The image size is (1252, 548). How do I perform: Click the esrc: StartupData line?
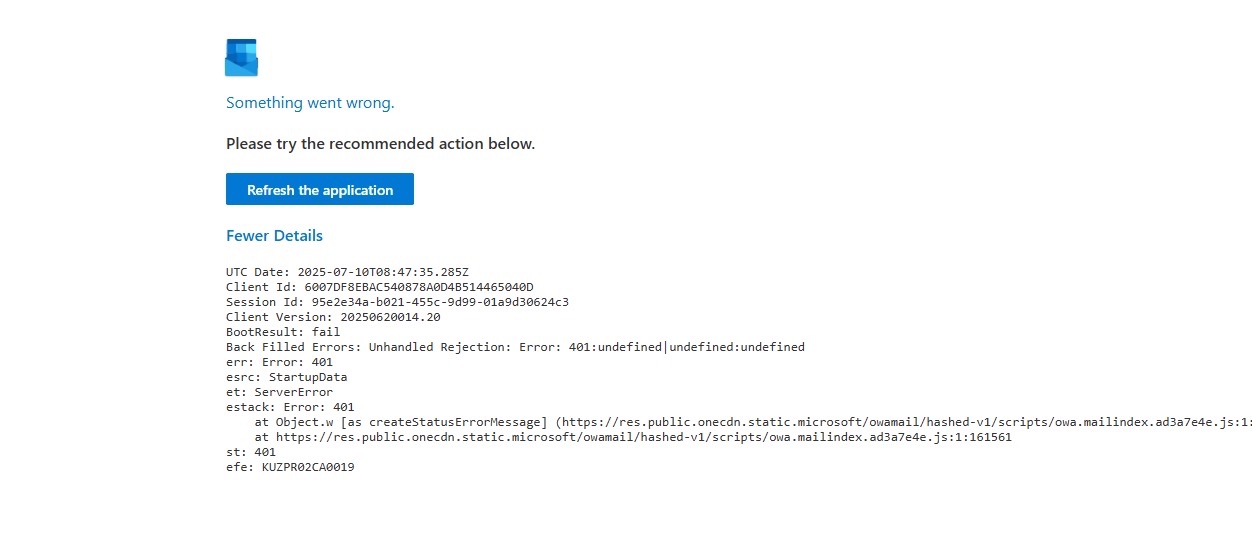pyautogui.click(x=287, y=377)
